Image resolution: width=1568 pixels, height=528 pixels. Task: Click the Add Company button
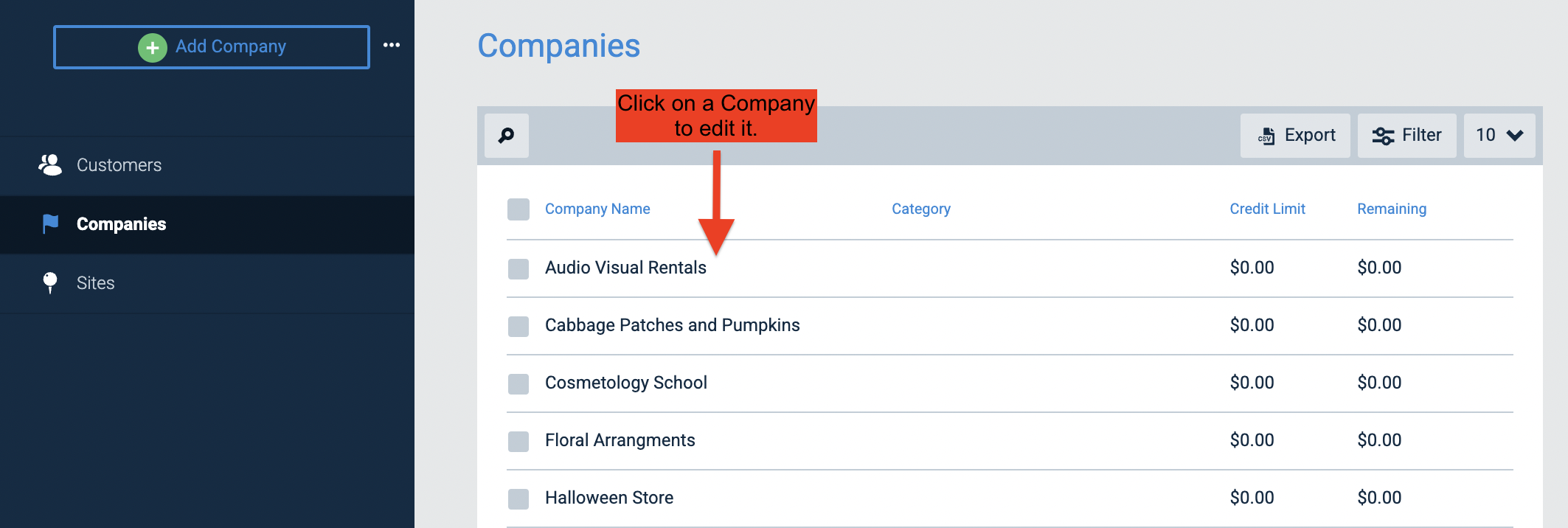tap(212, 47)
